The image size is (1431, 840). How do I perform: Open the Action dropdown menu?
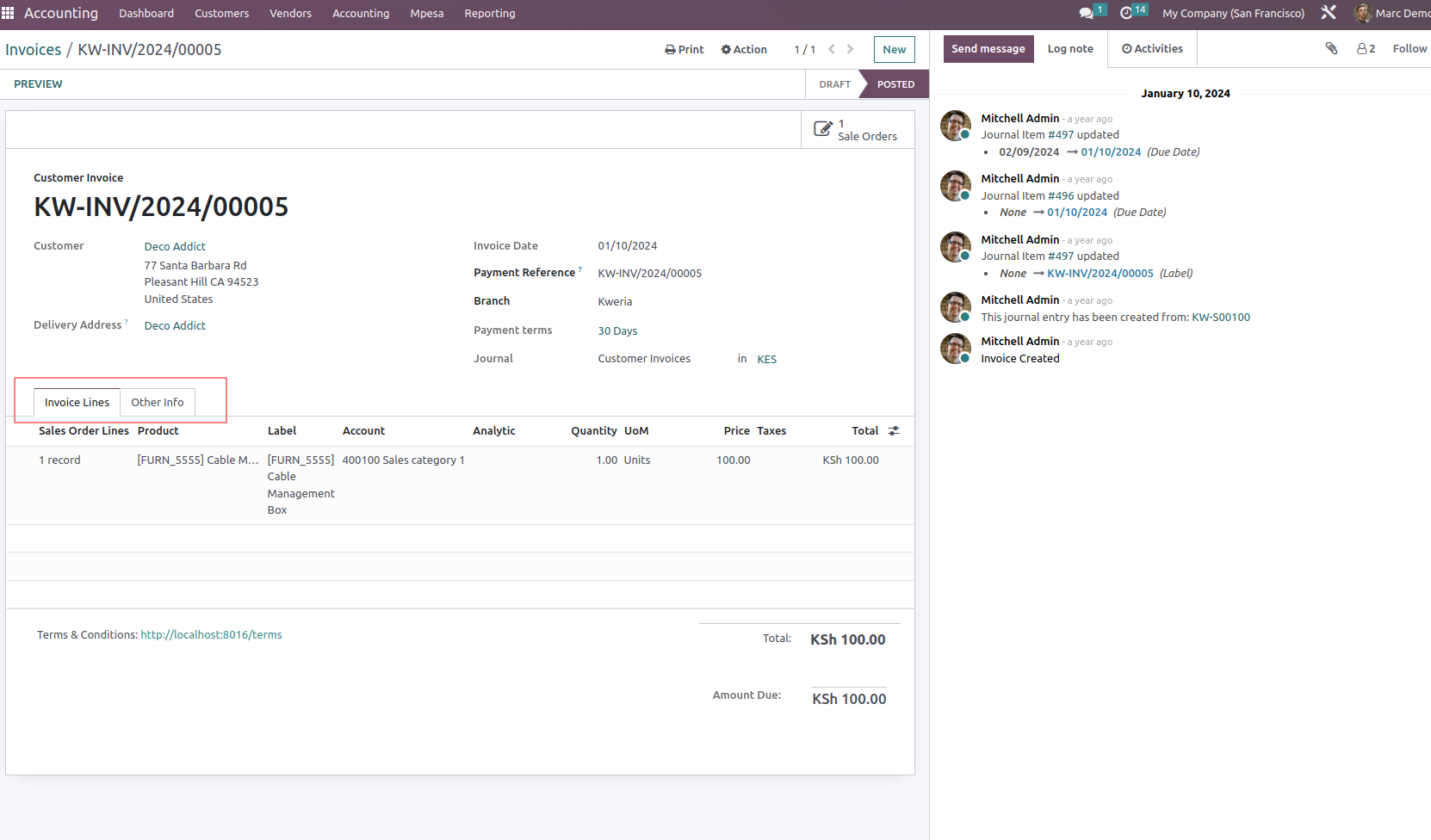click(744, 50)
